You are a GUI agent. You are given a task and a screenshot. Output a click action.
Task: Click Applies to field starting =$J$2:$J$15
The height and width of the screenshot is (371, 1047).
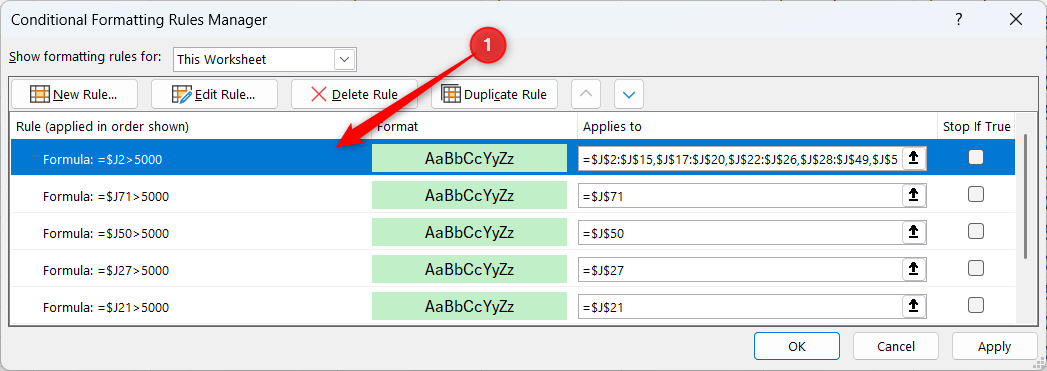click(x=740, y=158)
